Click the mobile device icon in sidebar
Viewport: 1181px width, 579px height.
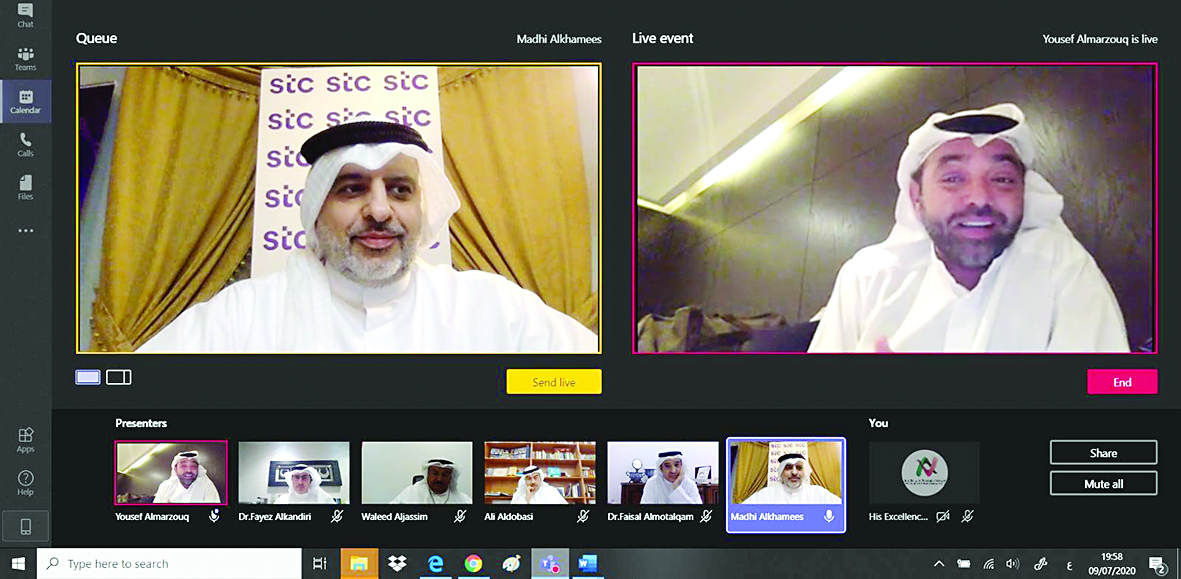(x=25, y=526)
